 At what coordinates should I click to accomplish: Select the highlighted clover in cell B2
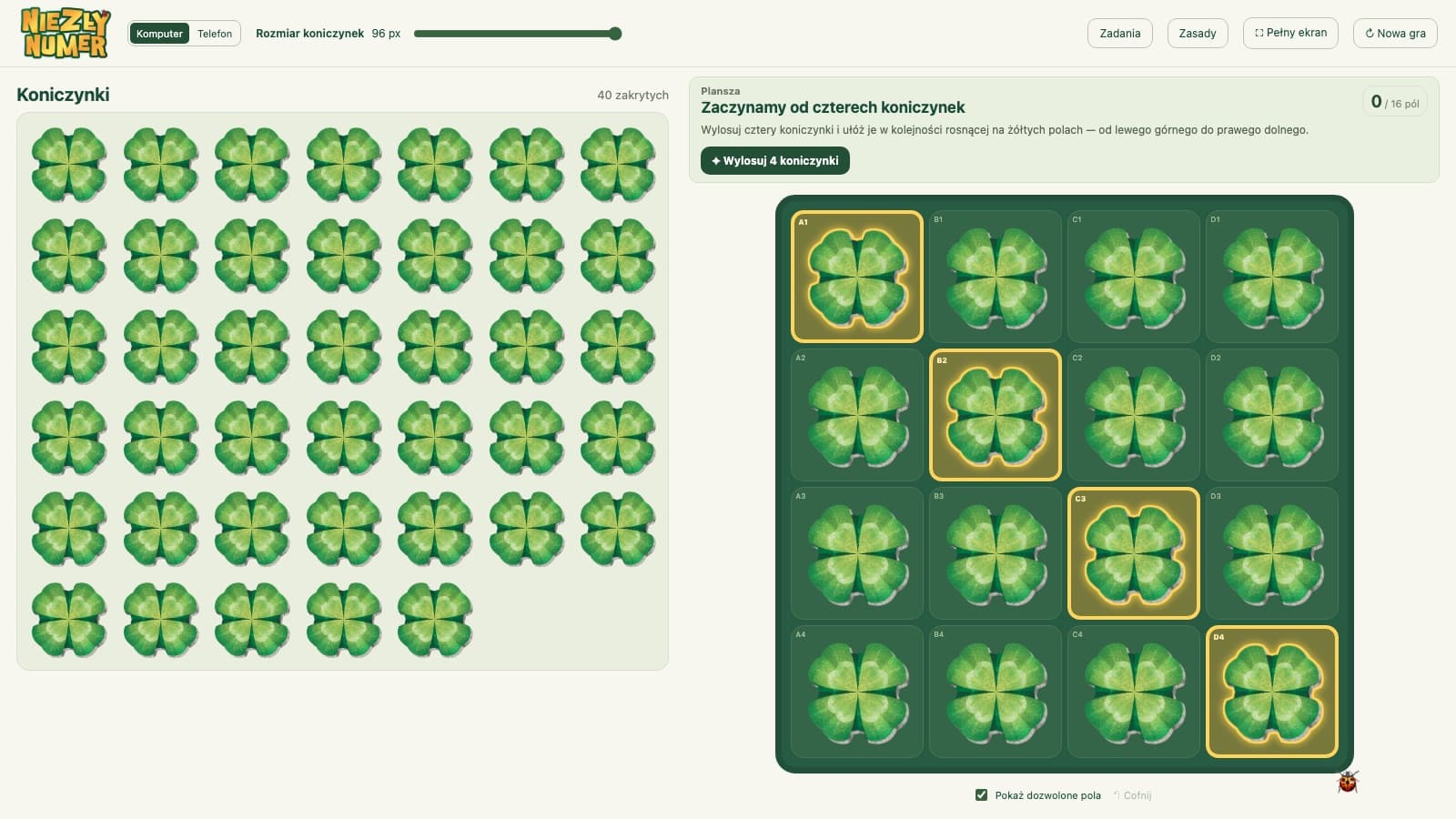click(996, 415)
